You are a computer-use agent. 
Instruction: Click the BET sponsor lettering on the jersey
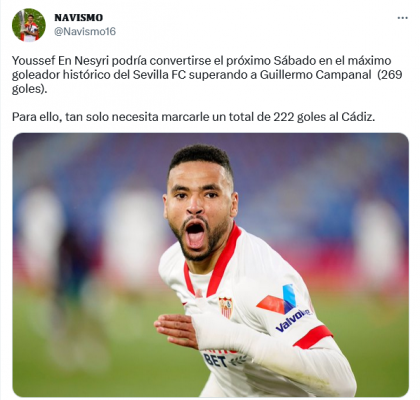216,361
